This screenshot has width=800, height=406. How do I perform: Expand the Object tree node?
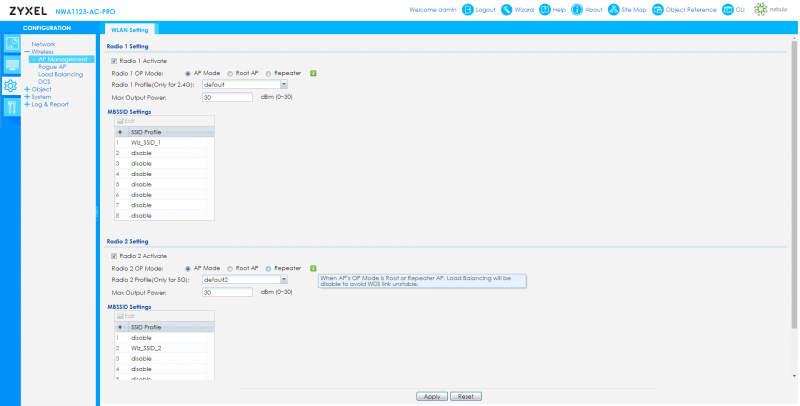pyautogui.click(x=27, y=89)
